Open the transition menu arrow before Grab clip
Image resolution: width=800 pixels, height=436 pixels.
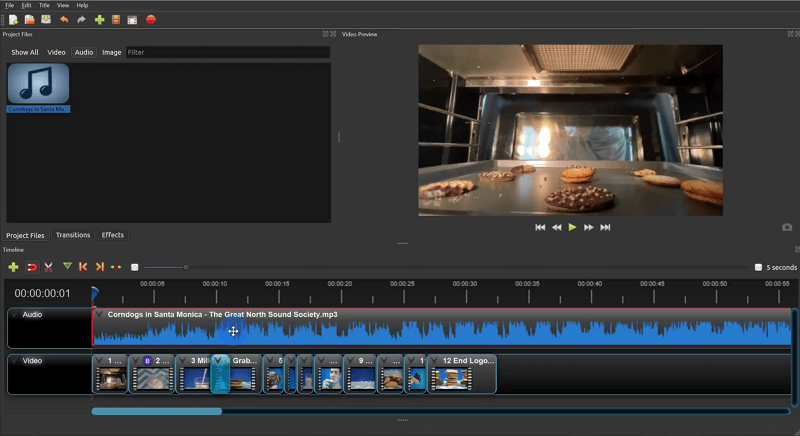coord(218,361)
